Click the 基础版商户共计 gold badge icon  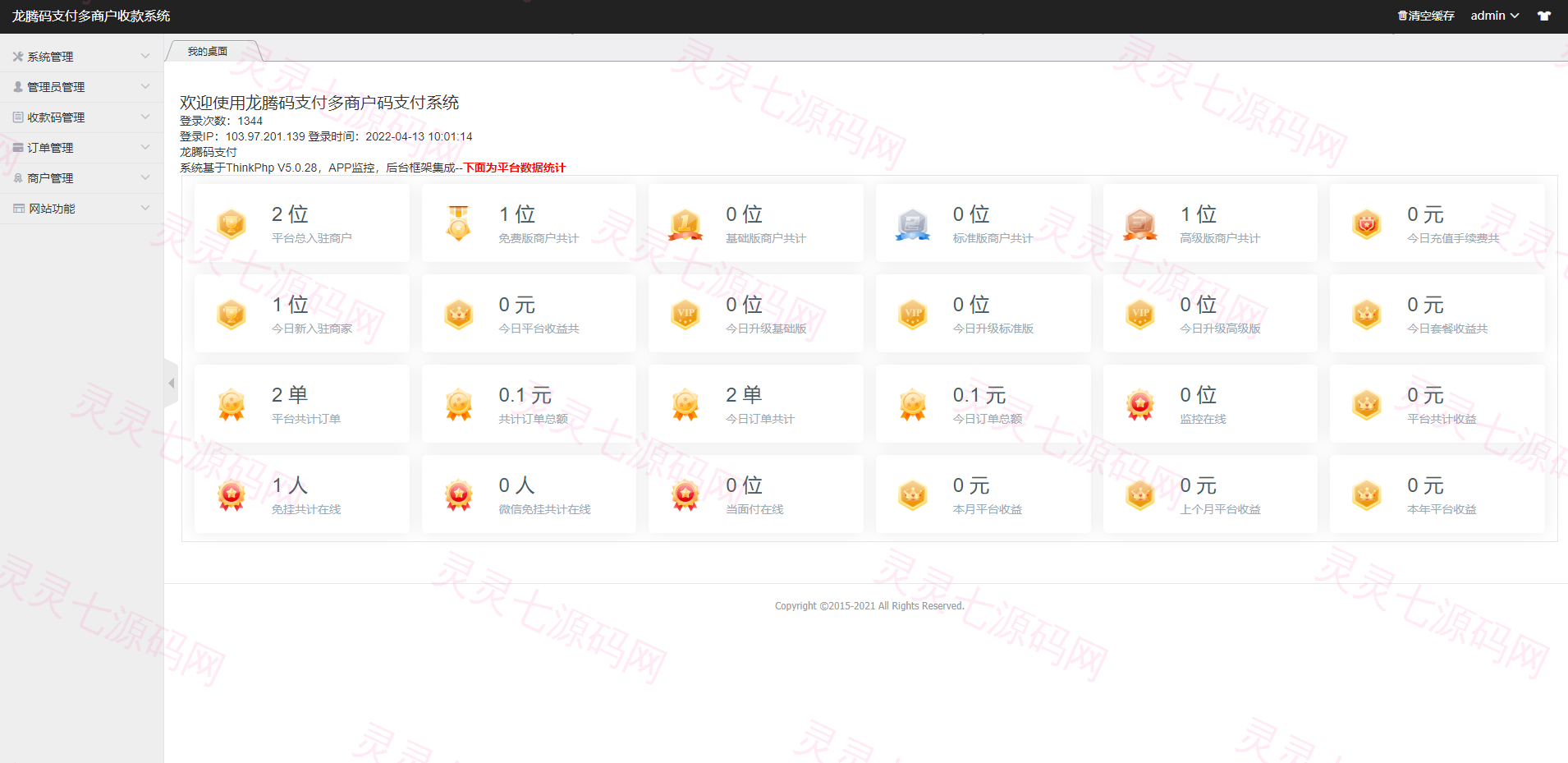(685, 223)
